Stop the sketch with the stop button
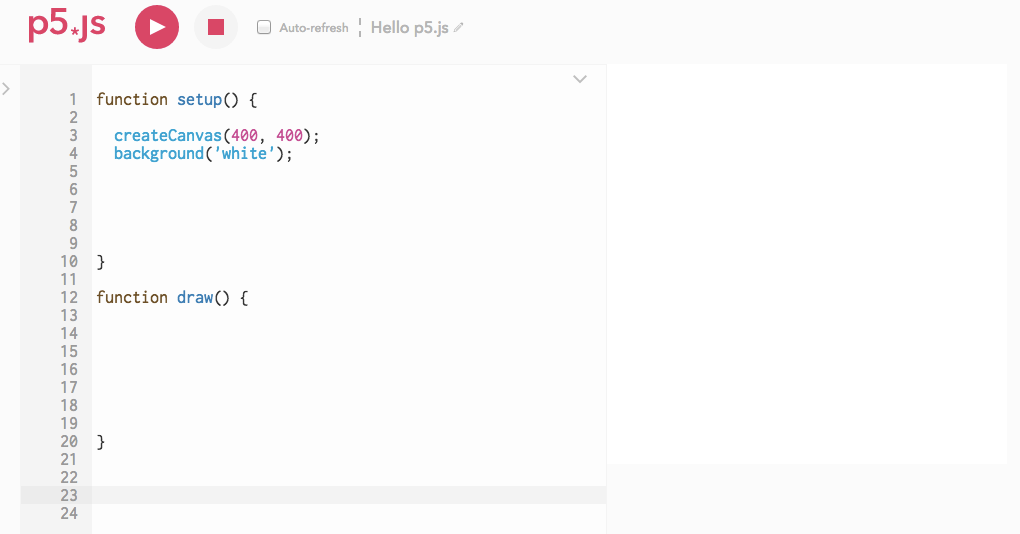Screen dimensions: 1020x534 216,27
